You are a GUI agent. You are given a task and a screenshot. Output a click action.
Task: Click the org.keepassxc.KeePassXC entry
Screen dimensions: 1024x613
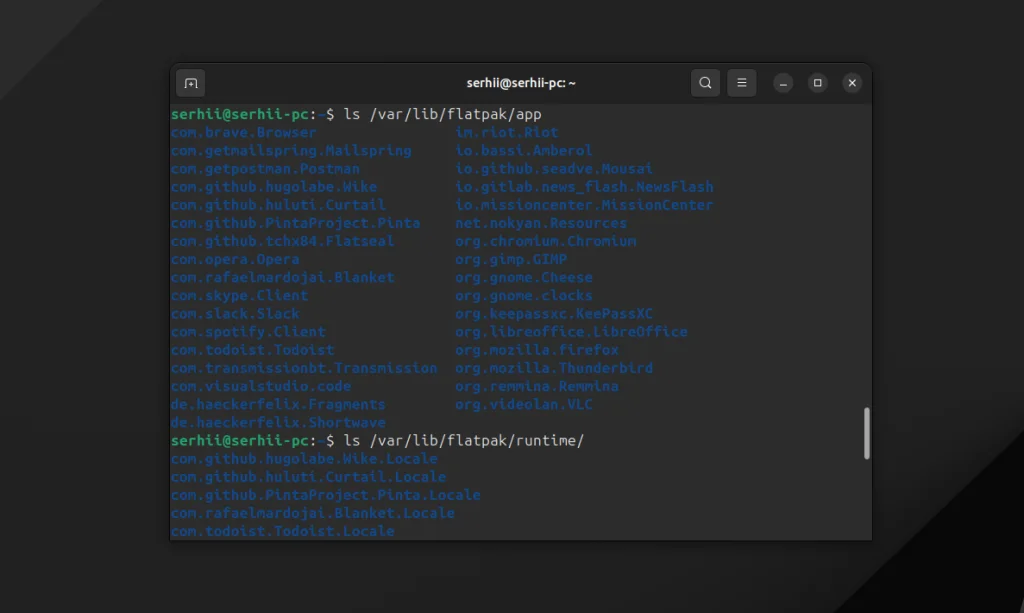click(554, 314)
